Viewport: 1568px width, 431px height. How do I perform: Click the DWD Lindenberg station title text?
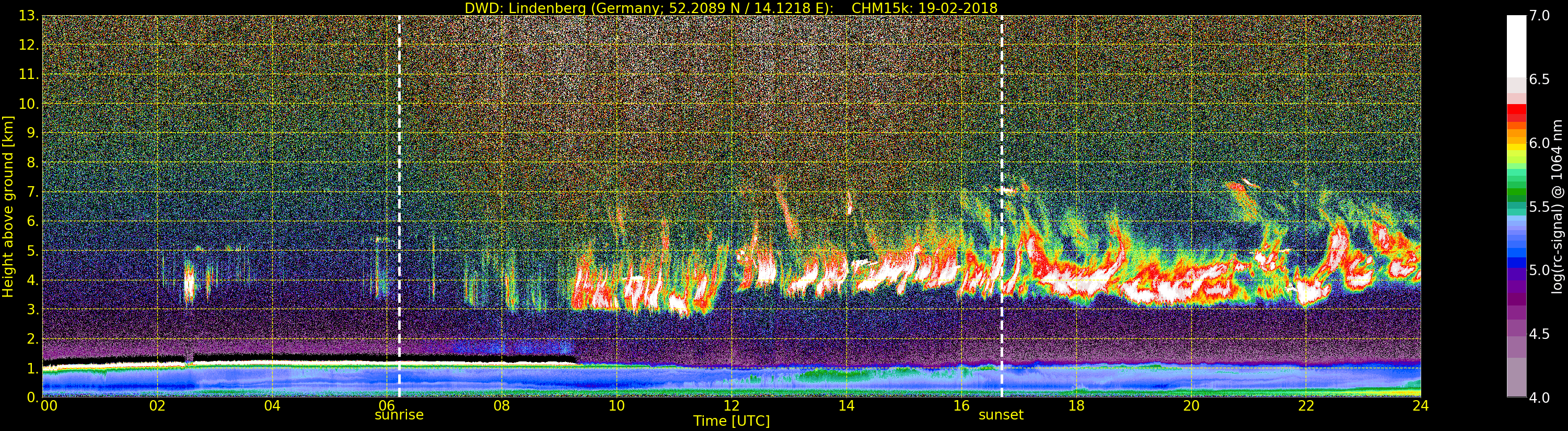click(x=649, y=8)
